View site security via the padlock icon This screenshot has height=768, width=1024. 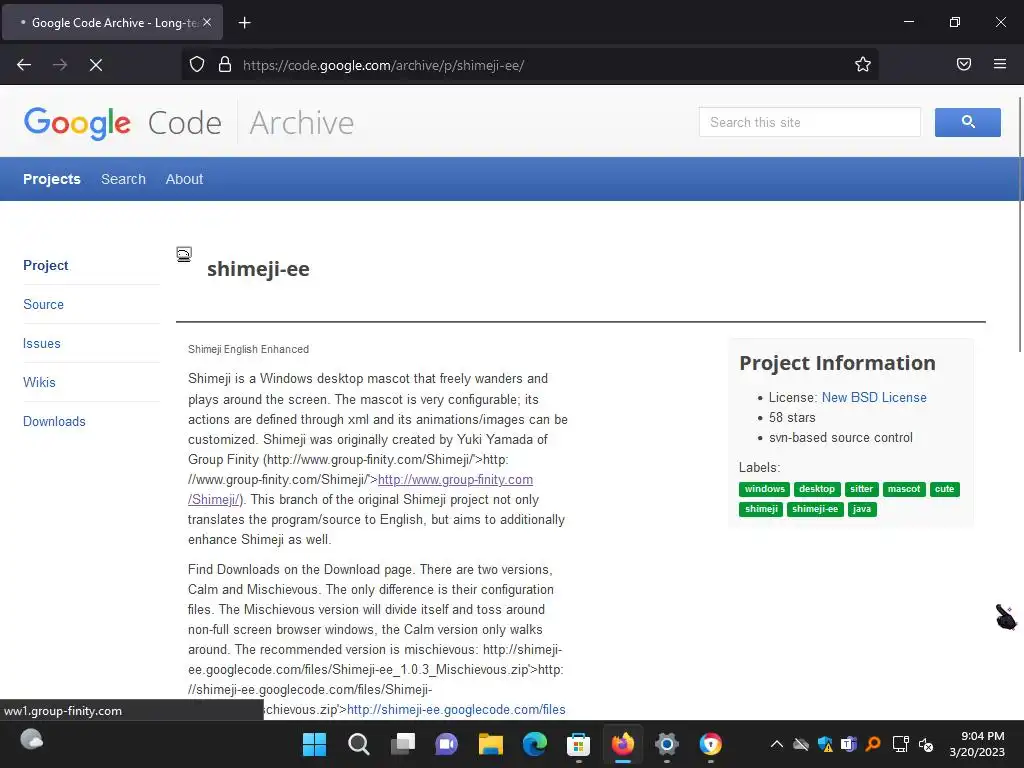225,64
